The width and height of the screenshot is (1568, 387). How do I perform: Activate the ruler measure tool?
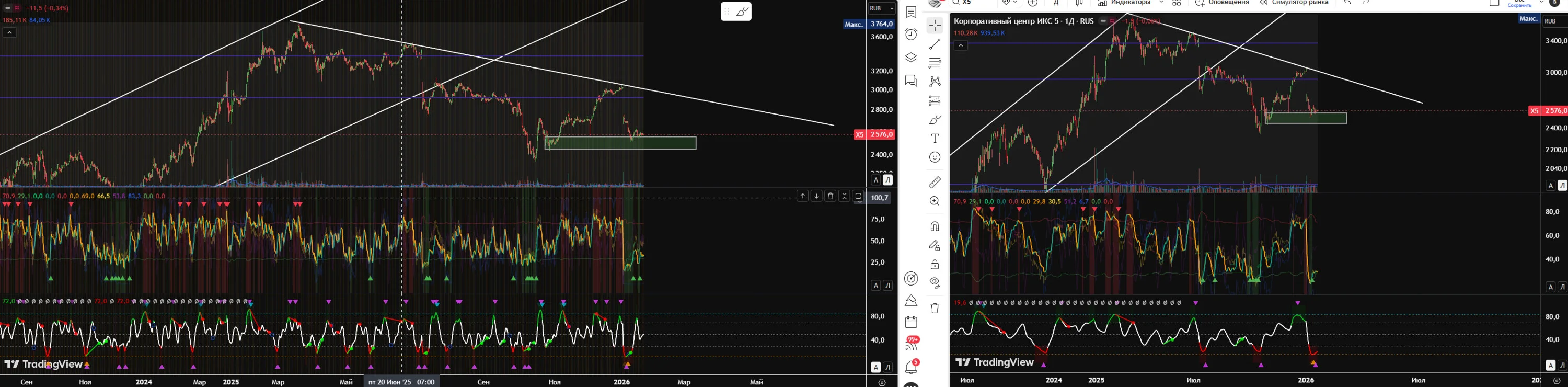(x=935, y=181)
